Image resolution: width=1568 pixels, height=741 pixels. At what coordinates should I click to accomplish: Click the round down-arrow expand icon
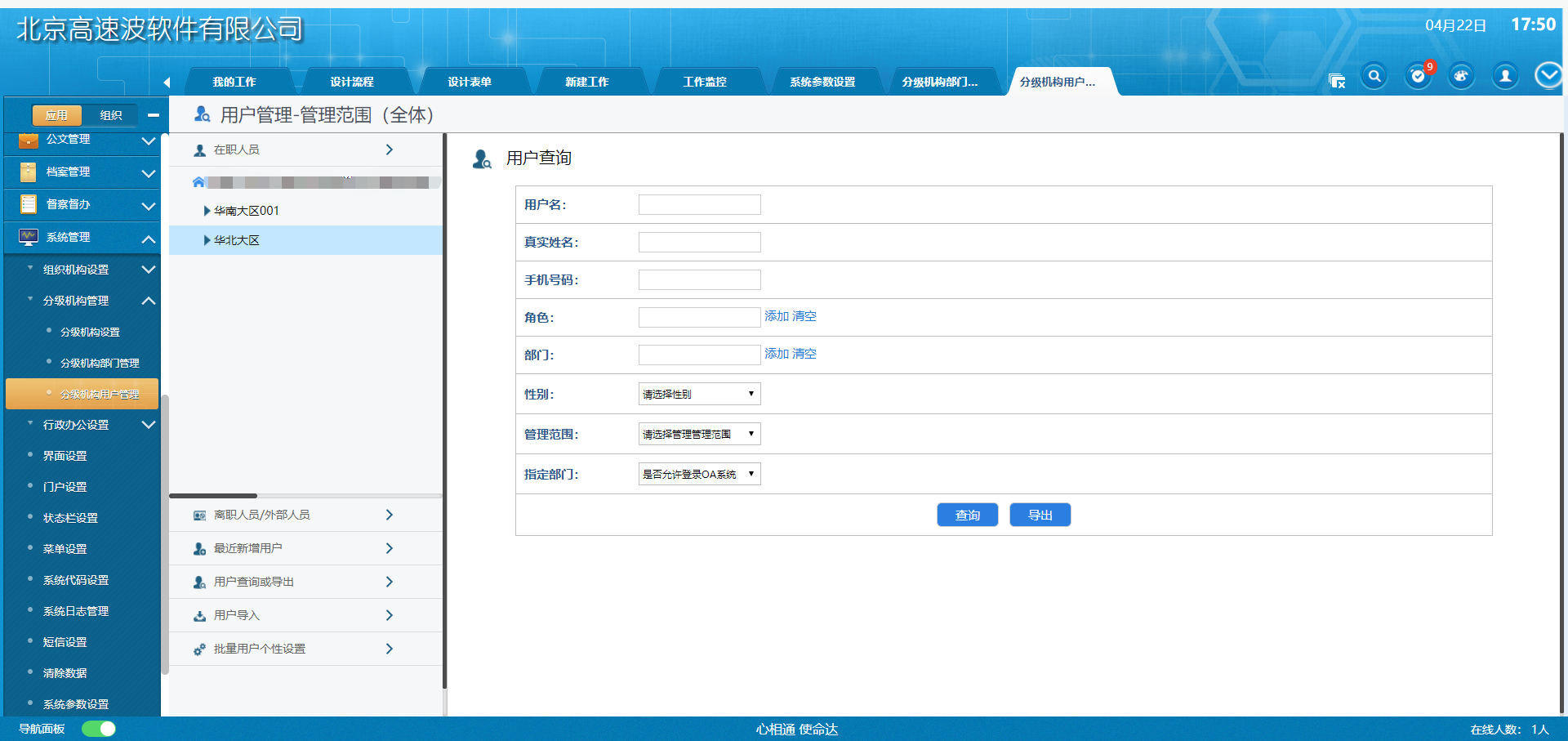pos(1549,76)
